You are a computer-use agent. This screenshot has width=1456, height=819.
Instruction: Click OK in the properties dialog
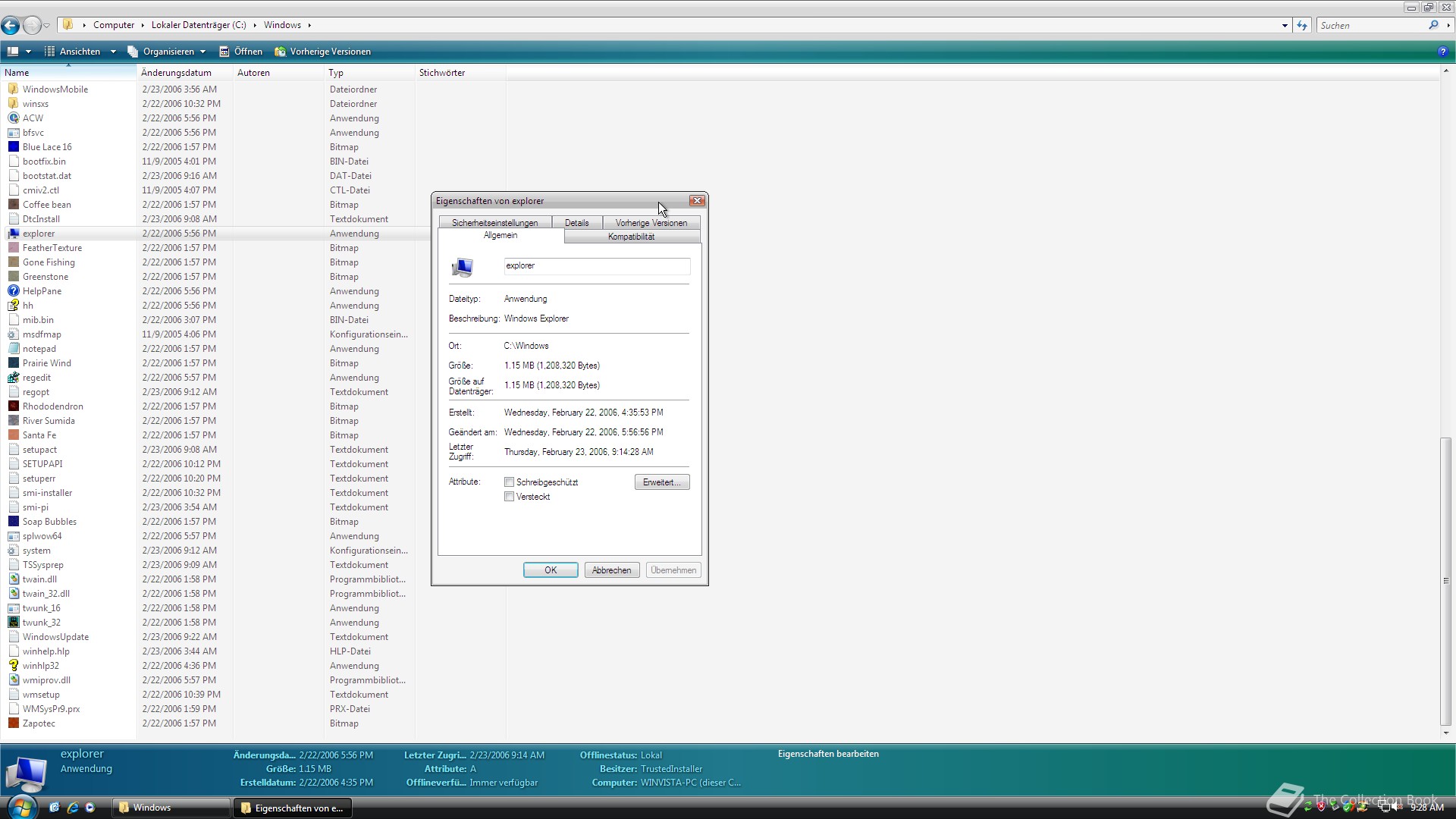[x=551, y=570]
